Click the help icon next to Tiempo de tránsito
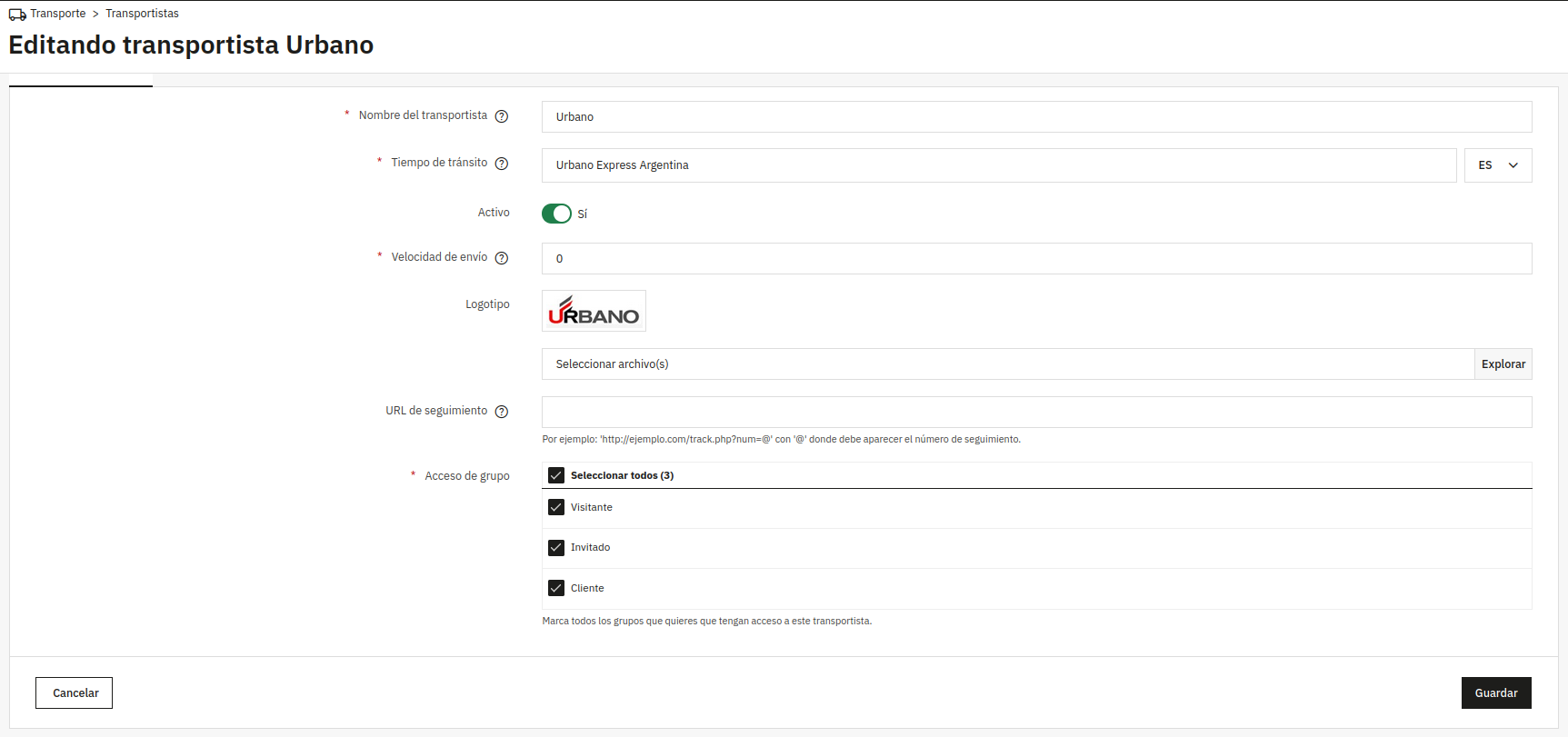This screenshot has width=1568, height=737. point(501,164)
